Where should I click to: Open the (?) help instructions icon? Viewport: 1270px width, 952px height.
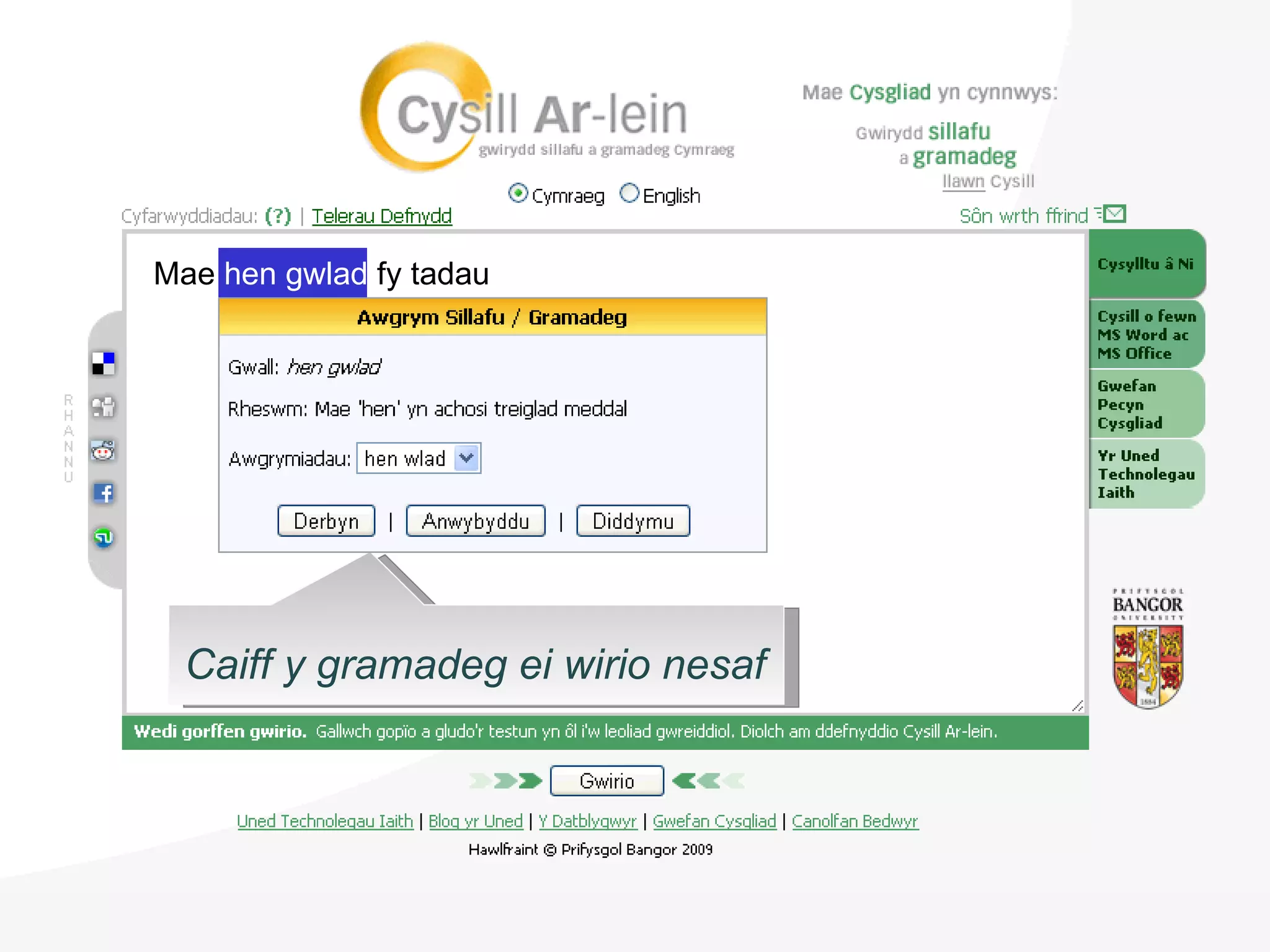[x=278, y=216]
